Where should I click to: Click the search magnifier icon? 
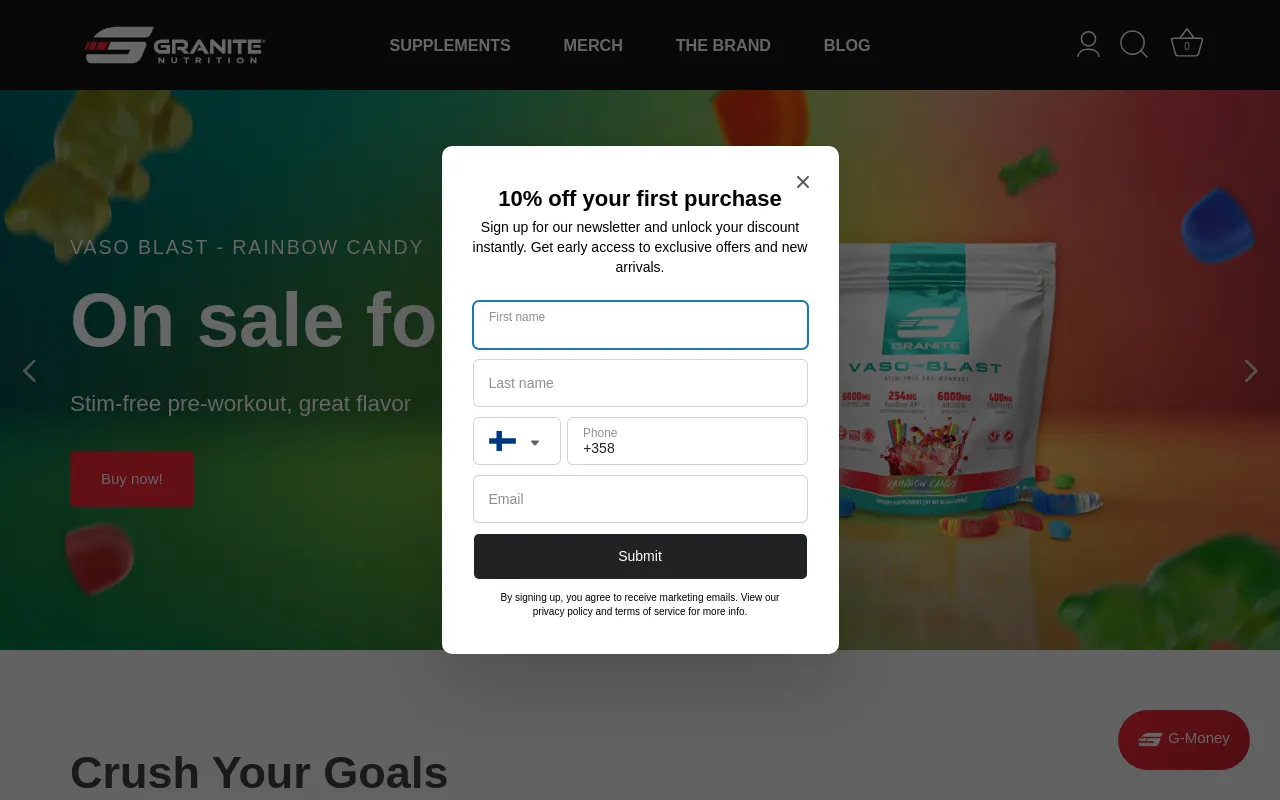[x=1133, y=44]
